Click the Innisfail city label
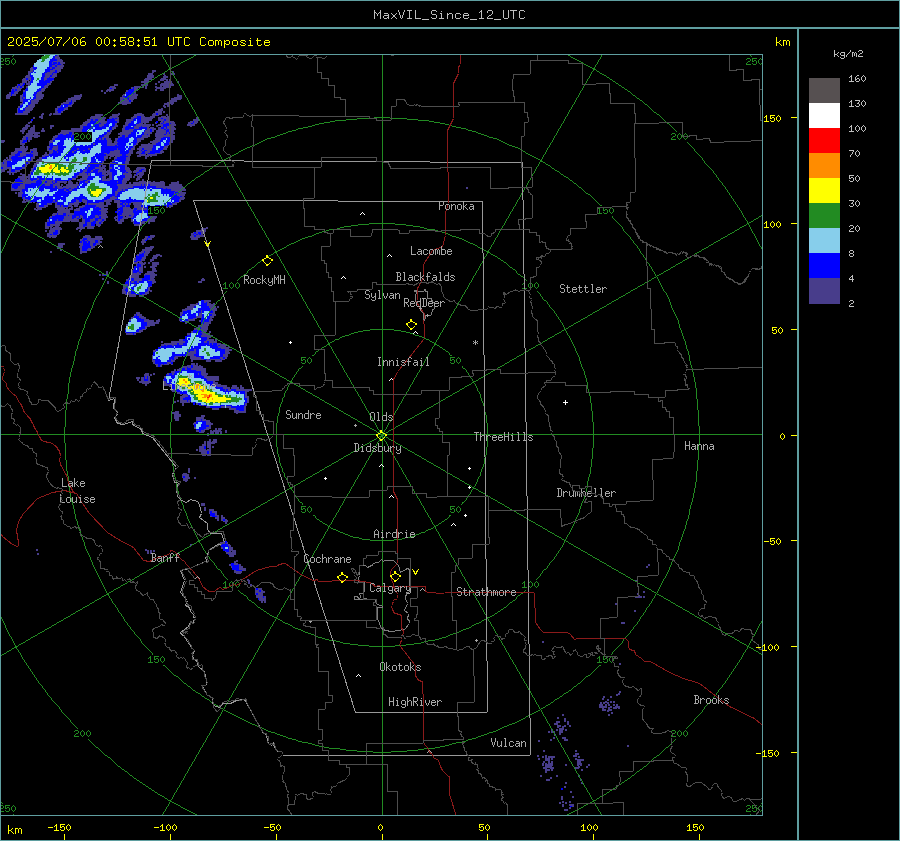Screen dimensions: 900x841 click(x=403, y=362)
